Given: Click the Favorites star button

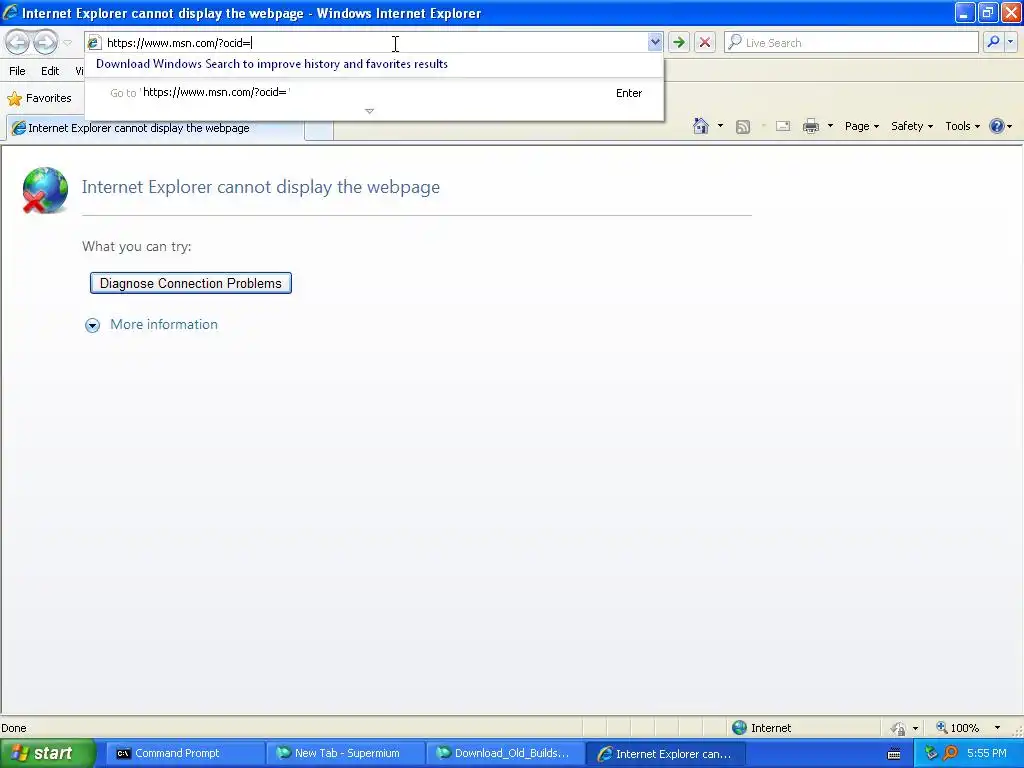Looking at the screenshot, I should (x=39, y=98).
